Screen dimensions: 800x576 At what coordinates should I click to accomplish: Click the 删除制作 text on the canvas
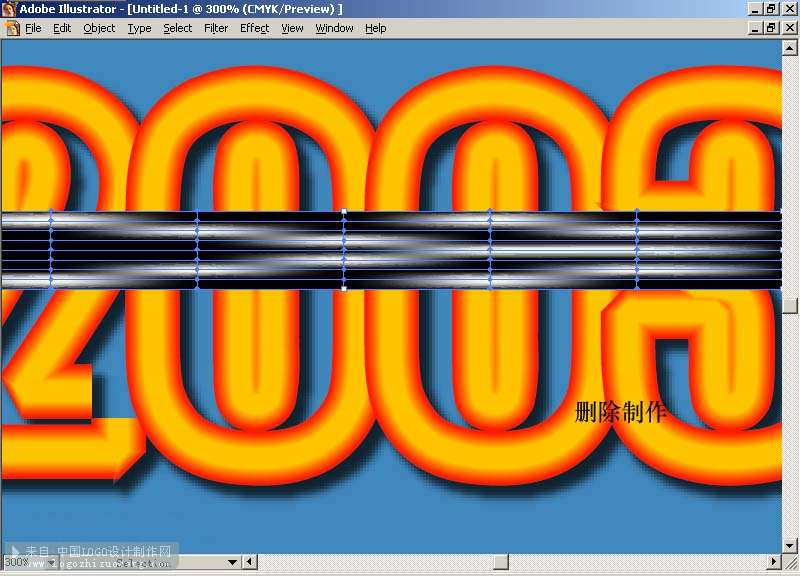620,412
